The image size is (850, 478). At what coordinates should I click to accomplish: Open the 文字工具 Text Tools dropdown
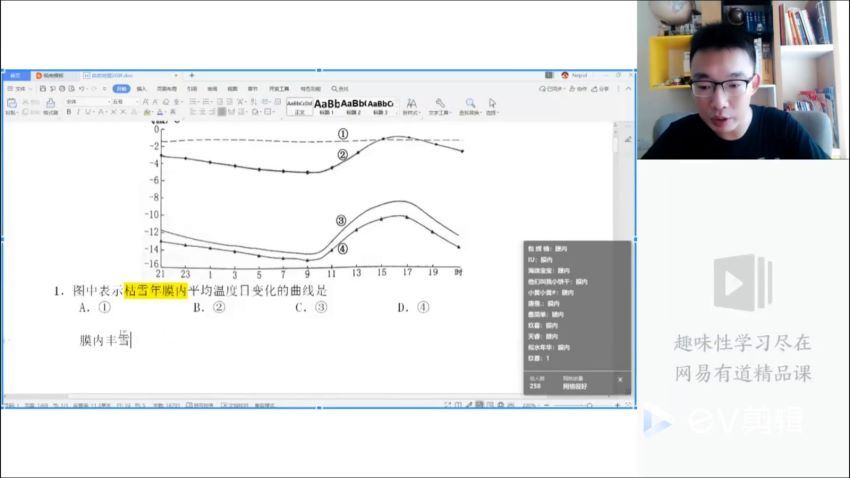coord(440,107)
